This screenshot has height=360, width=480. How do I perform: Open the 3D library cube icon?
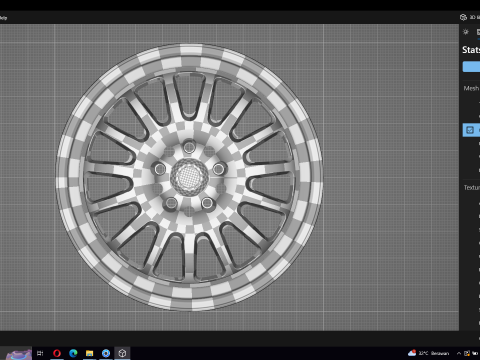463,17
